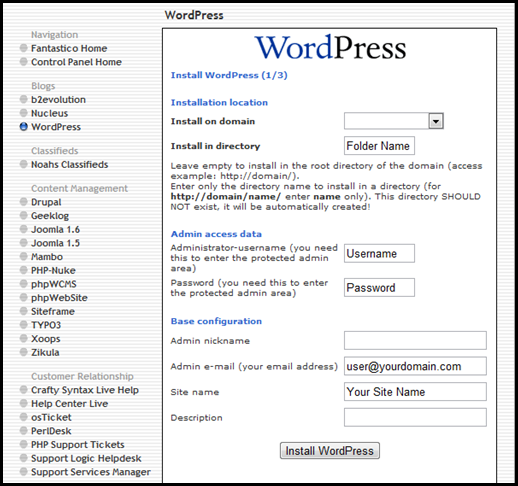518x486 pixels.
Task: Click the Install WordPress button
Action: pyautogui.click(x=330, y=451)
